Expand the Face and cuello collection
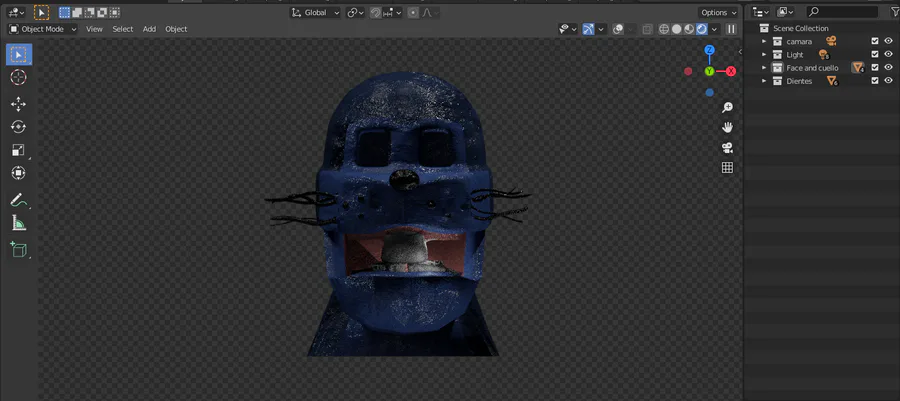900x401 pixels. [x=764, y=68]
